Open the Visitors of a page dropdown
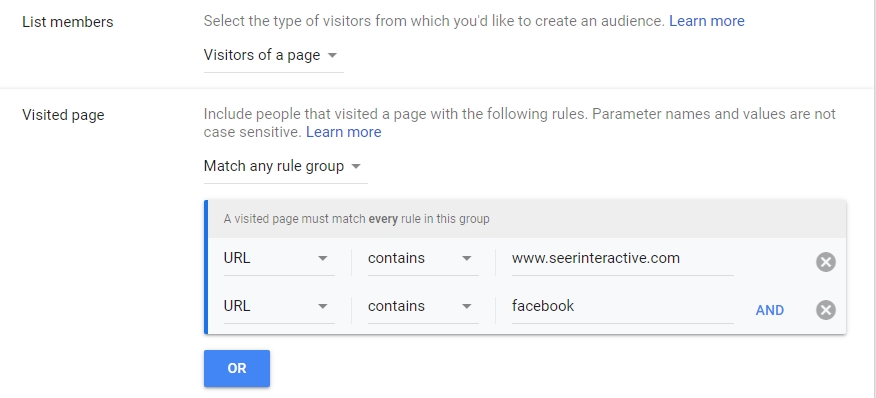876x398 pixels. pyautogui.click(x=274, y=56)
